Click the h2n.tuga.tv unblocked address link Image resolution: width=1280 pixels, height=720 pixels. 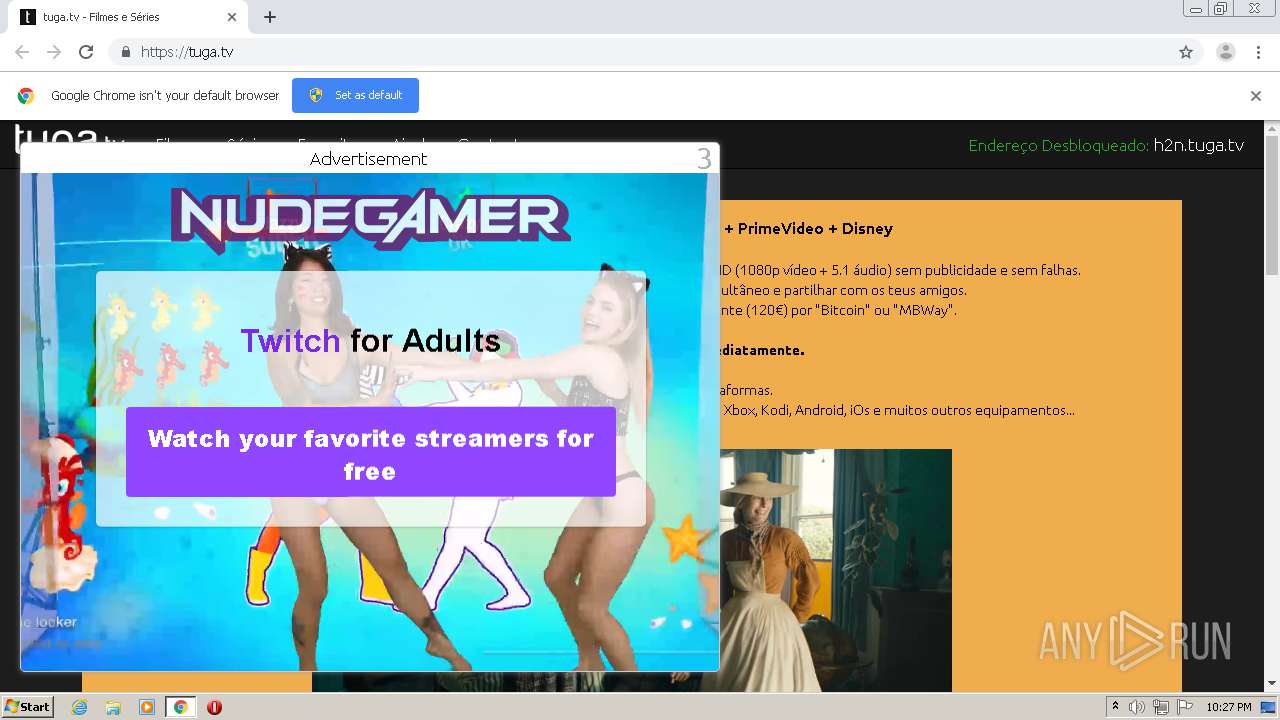1198,145
